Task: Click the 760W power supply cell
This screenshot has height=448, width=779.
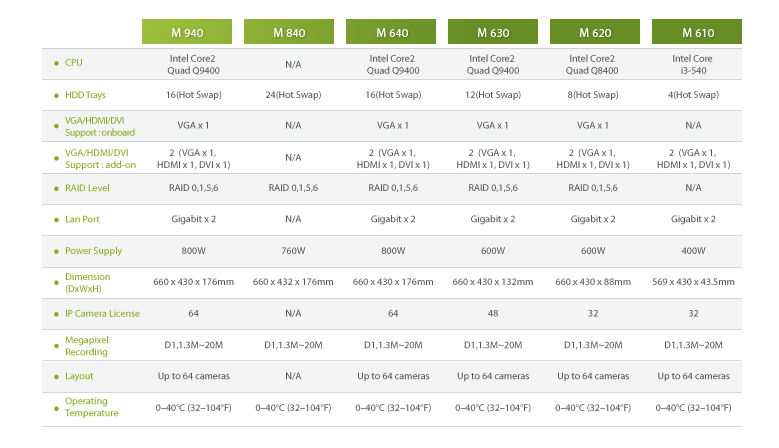Action: click(x=293, y=250)
